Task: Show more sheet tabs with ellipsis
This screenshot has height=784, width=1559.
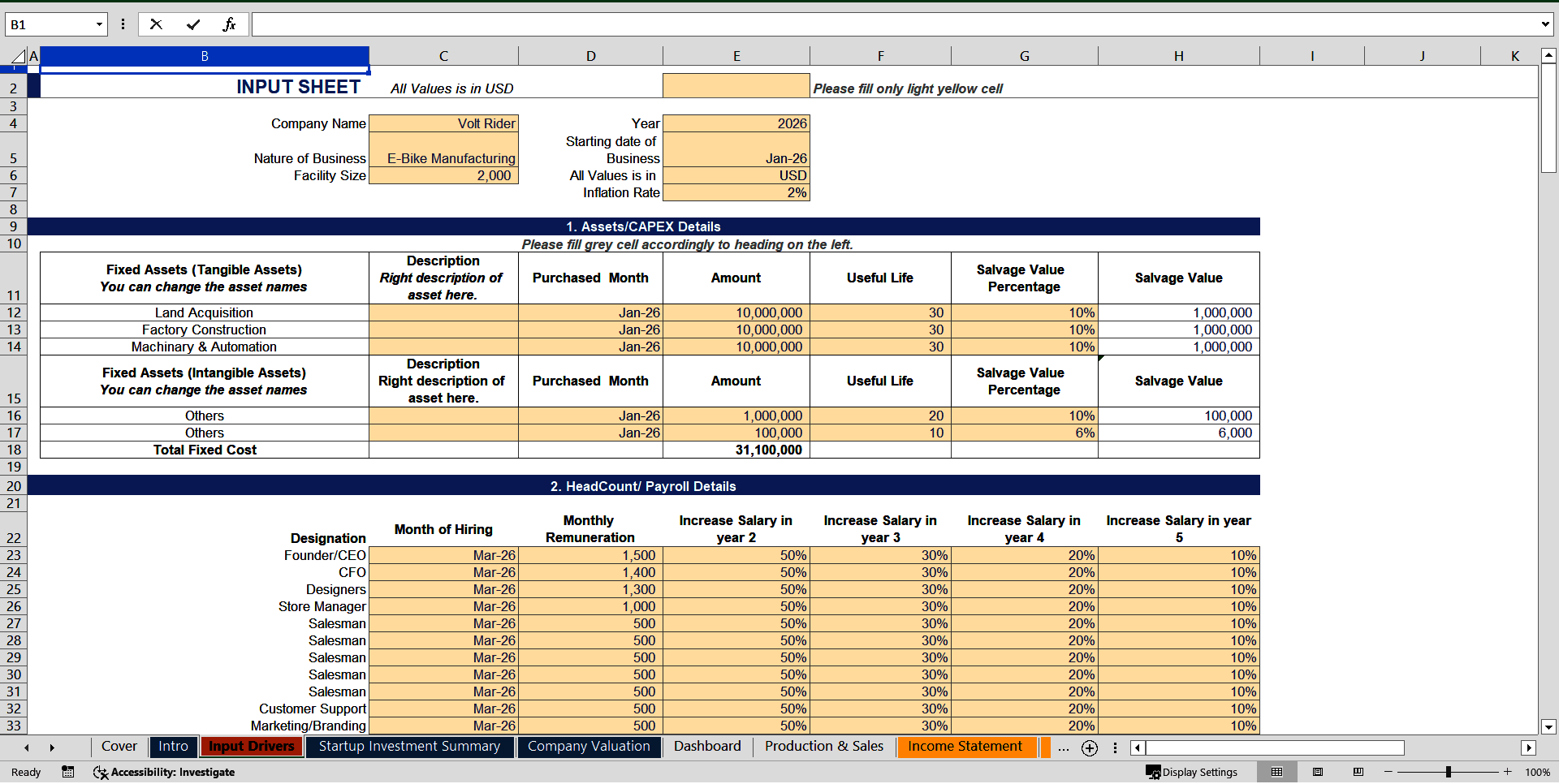Action: coord(1064,748)
